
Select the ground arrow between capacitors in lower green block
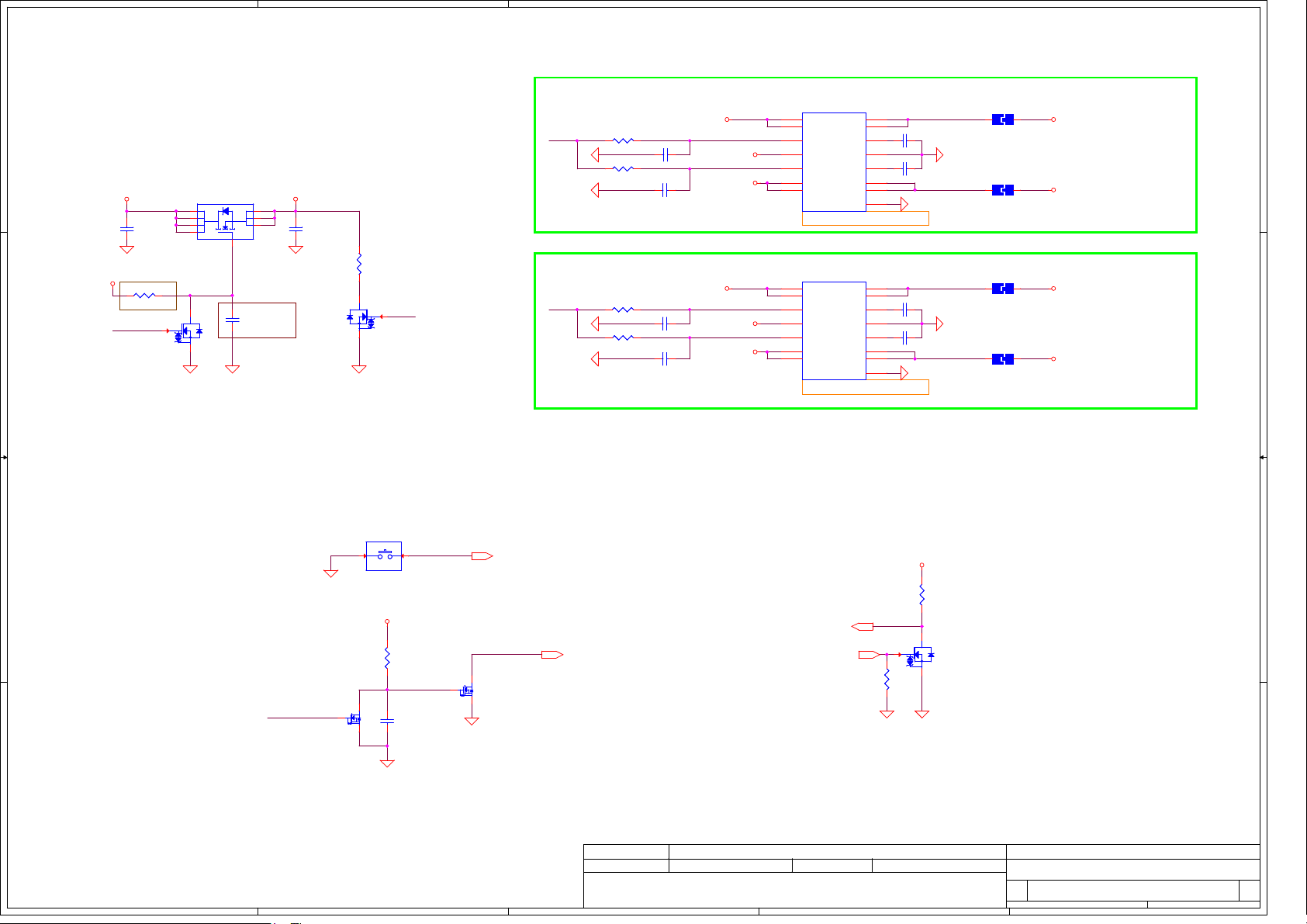pos(939,324)
